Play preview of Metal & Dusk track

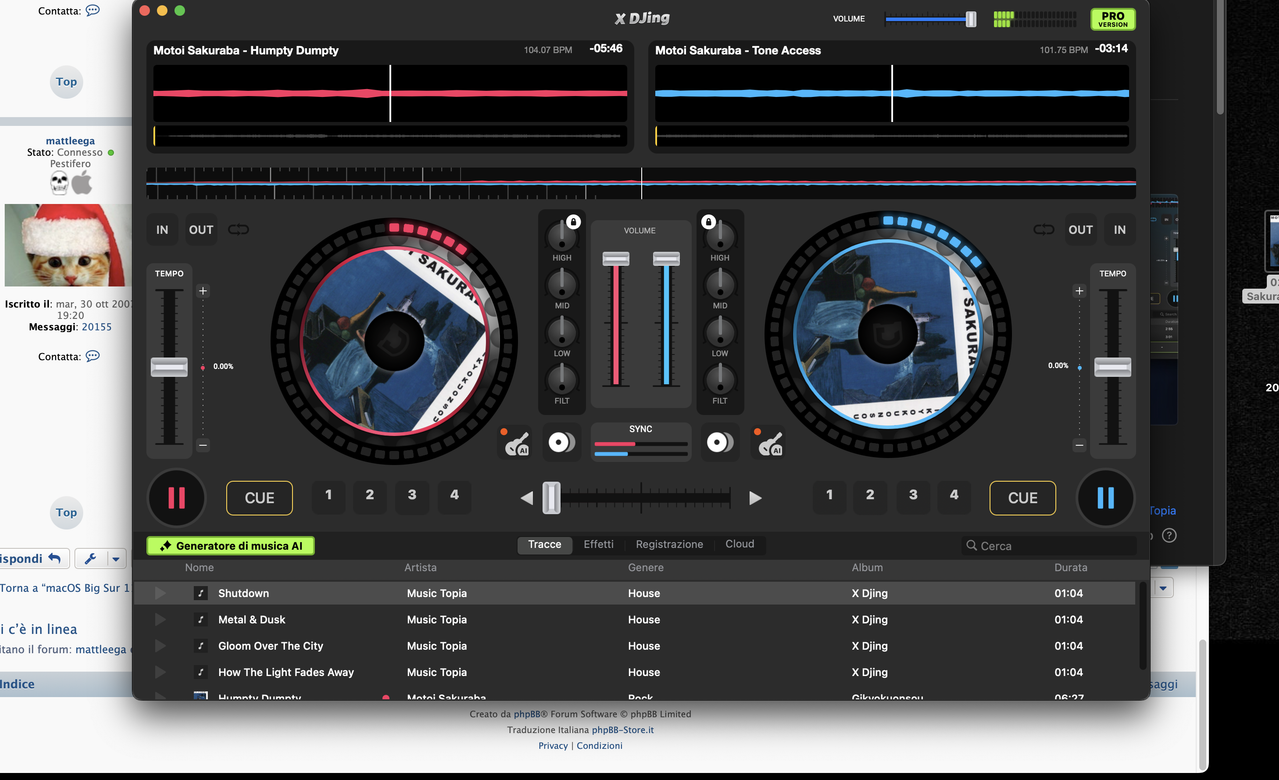(x=160, y=619)
